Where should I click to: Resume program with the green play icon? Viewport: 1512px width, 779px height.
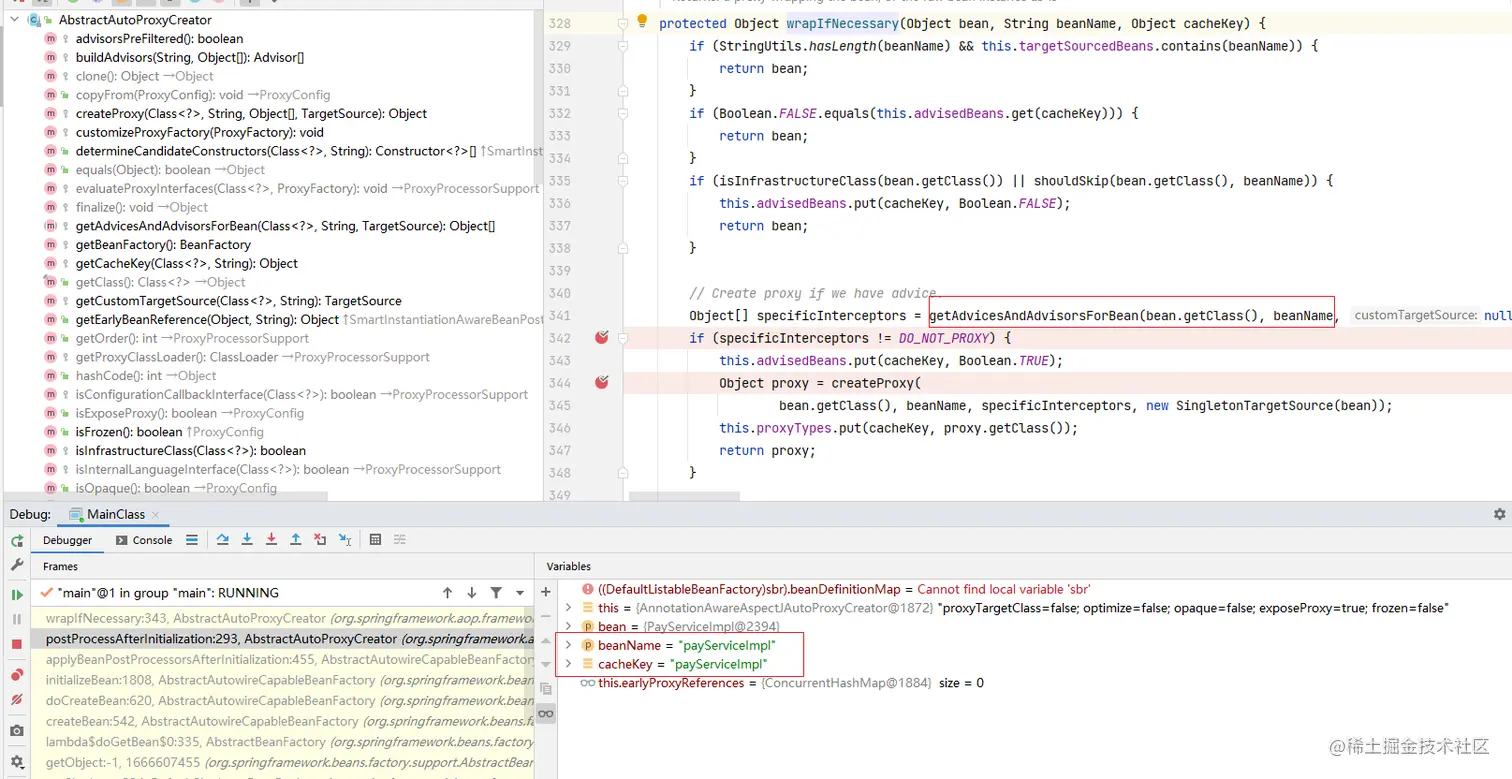pyautogui.click(x=17, y=594)
